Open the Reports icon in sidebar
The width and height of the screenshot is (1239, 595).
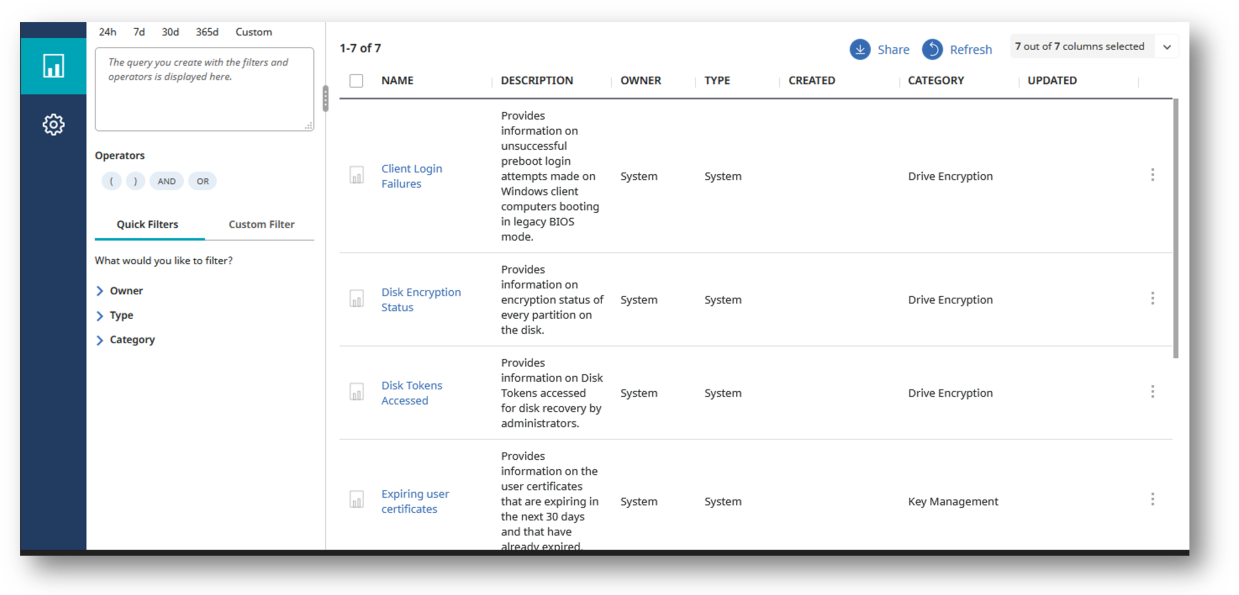coord(53,66)
